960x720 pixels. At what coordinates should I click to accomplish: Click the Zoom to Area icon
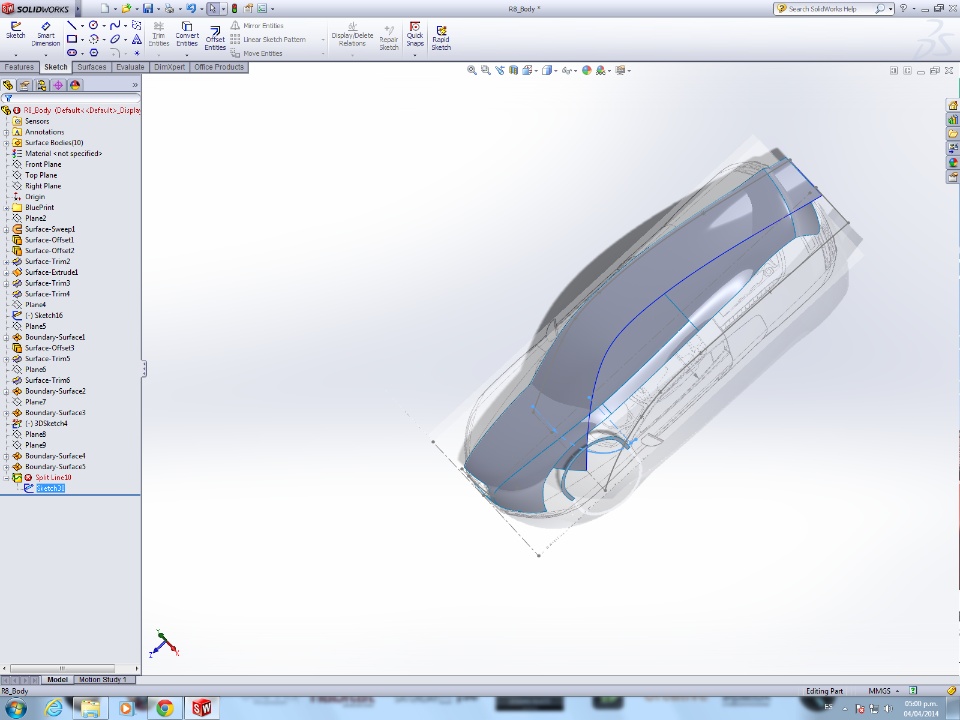tap(486, 70)
